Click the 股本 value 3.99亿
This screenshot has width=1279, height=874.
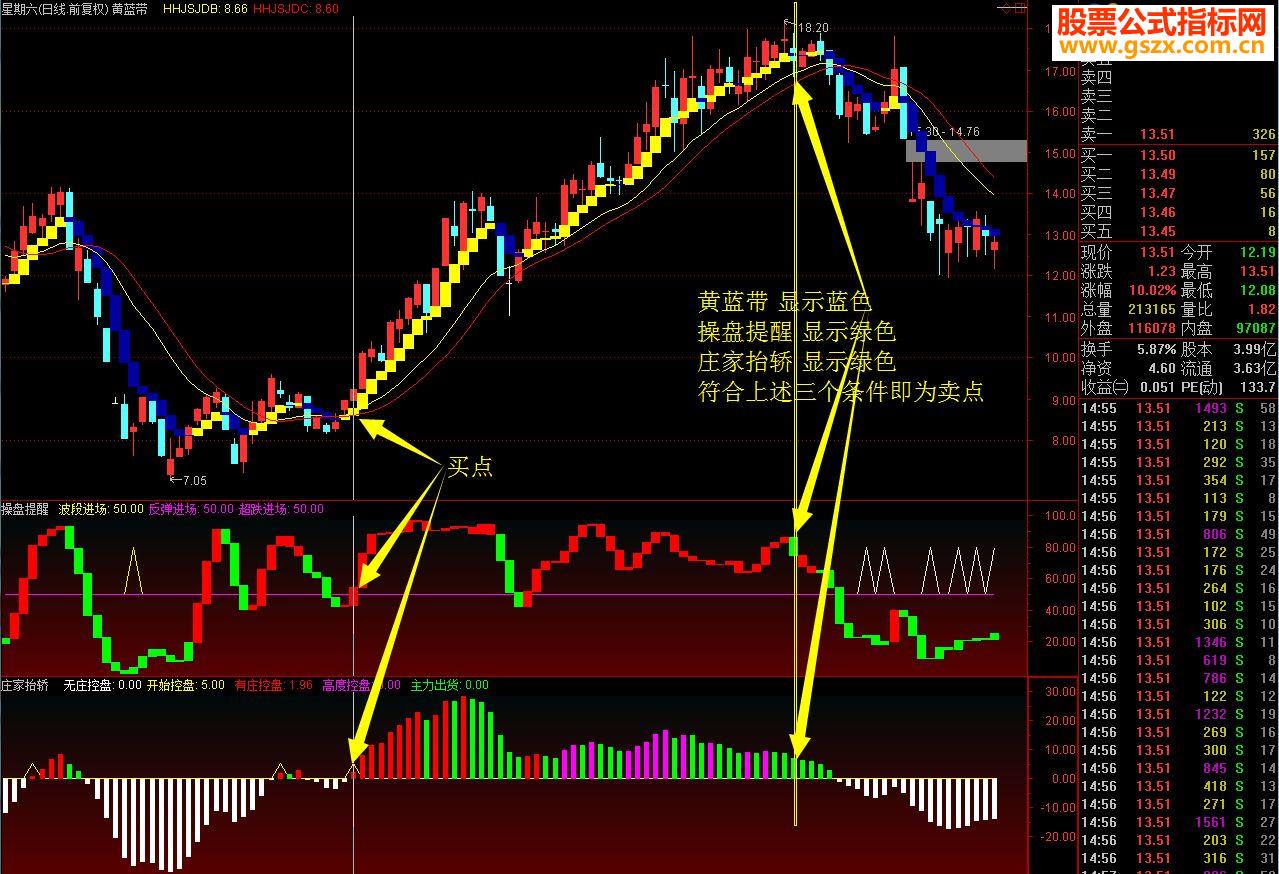coord(1255,349)
